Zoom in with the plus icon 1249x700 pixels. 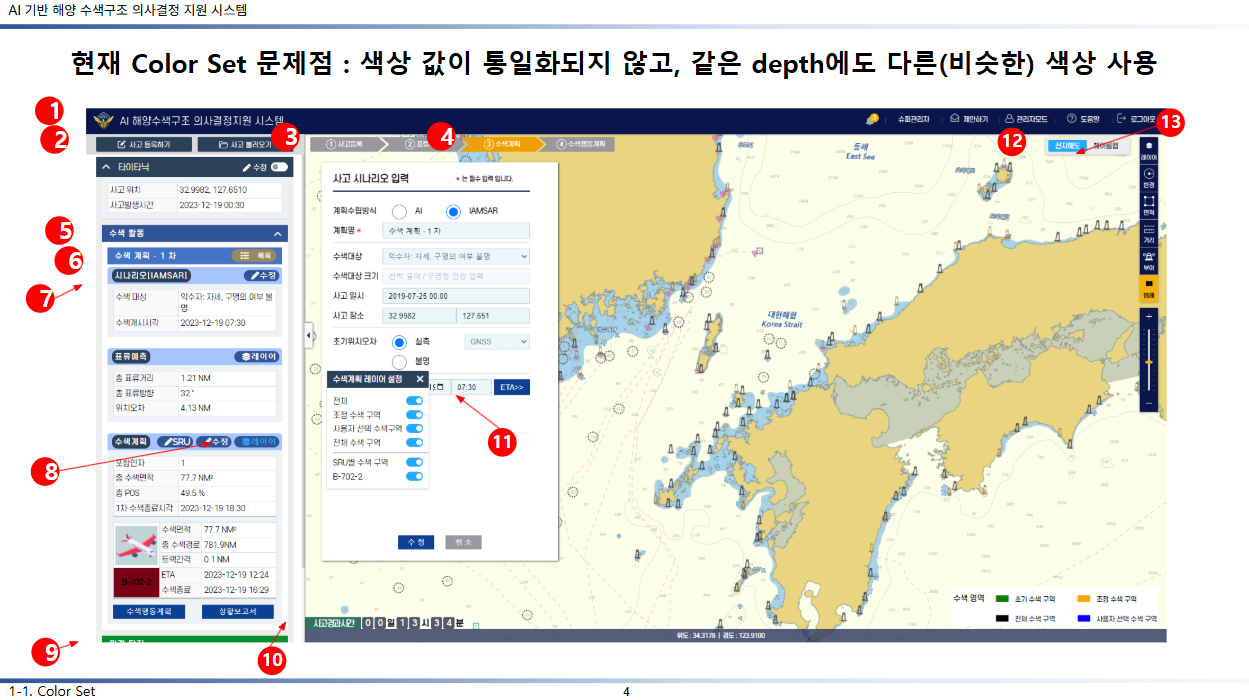coord(1149,317)
